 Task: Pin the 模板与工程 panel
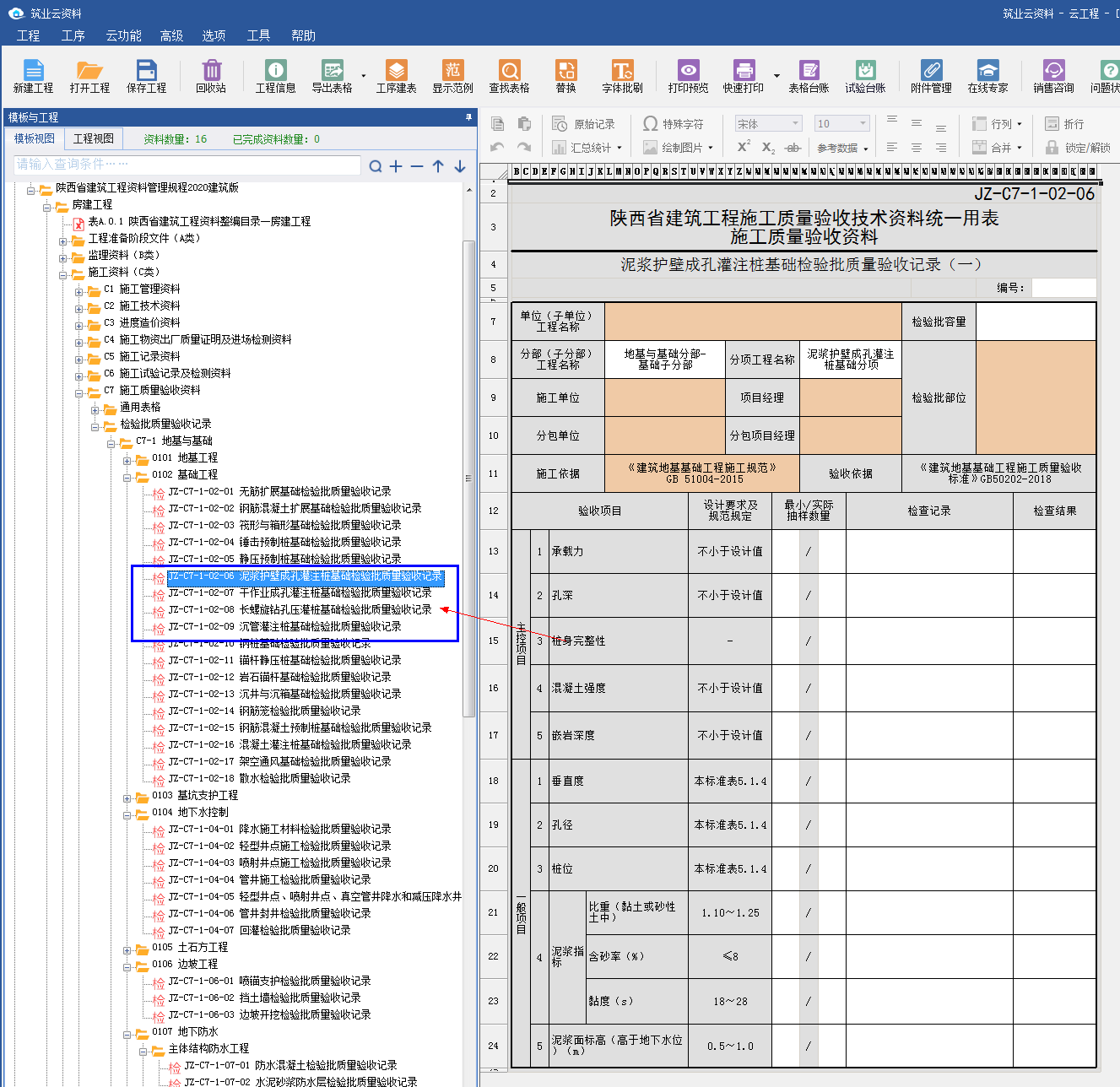468,117
